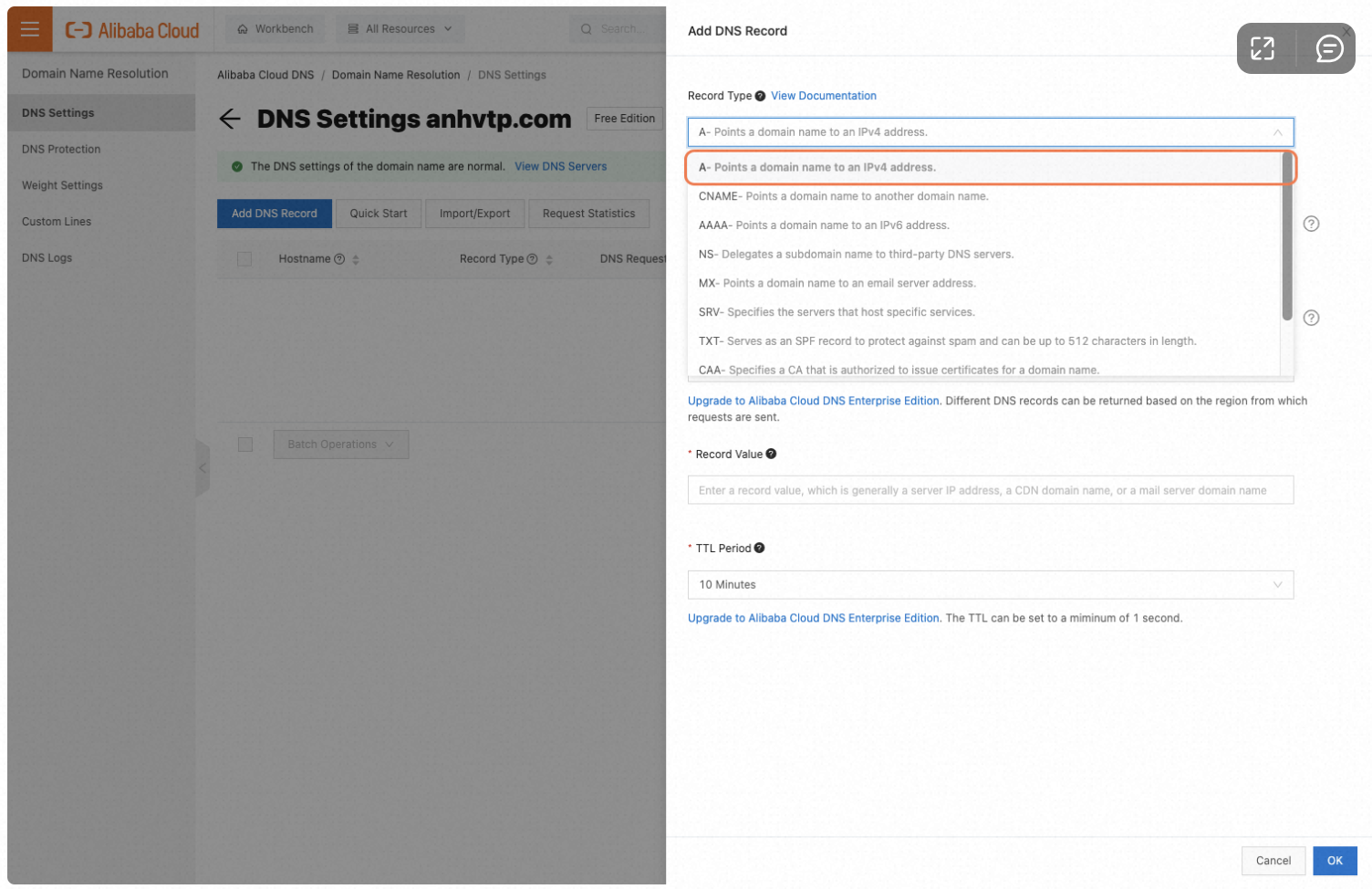1372x889 pixels.
Task: Click the lower question mark icon right of dropdown list
Action: click(x=1311, y=318)
